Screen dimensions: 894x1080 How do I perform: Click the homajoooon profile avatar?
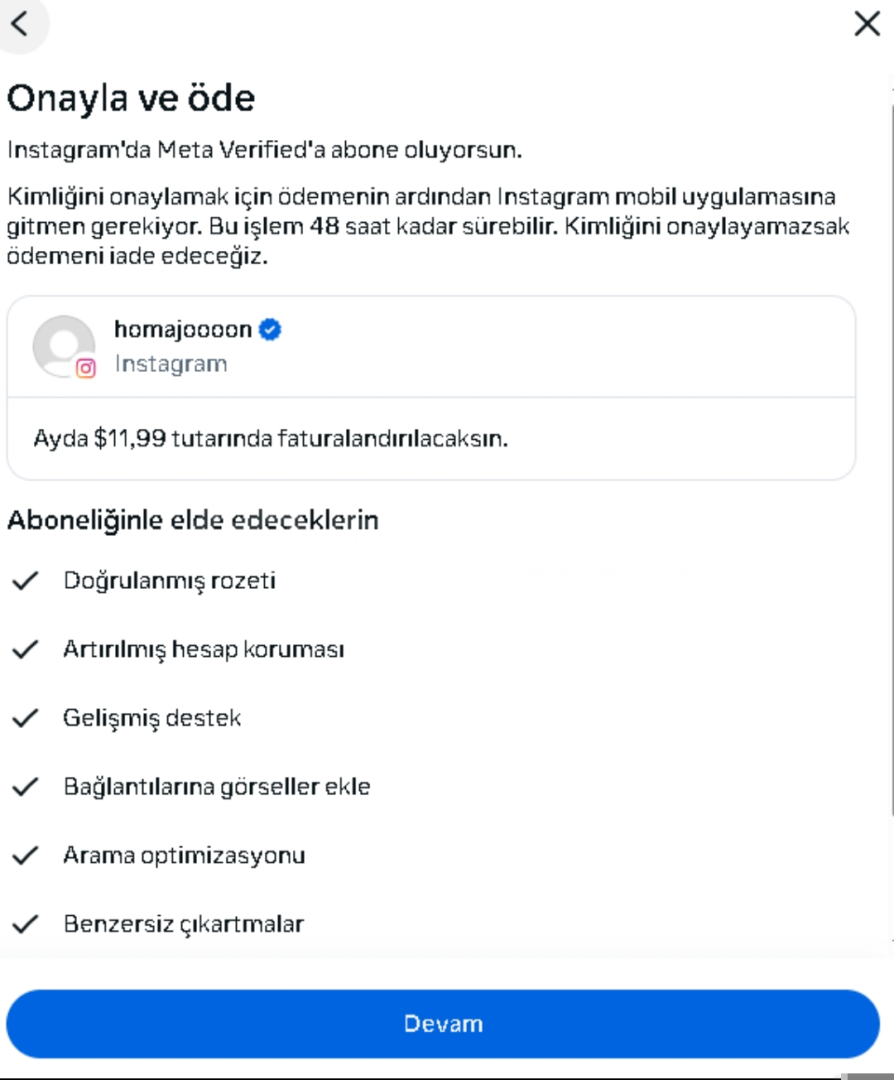63,346
